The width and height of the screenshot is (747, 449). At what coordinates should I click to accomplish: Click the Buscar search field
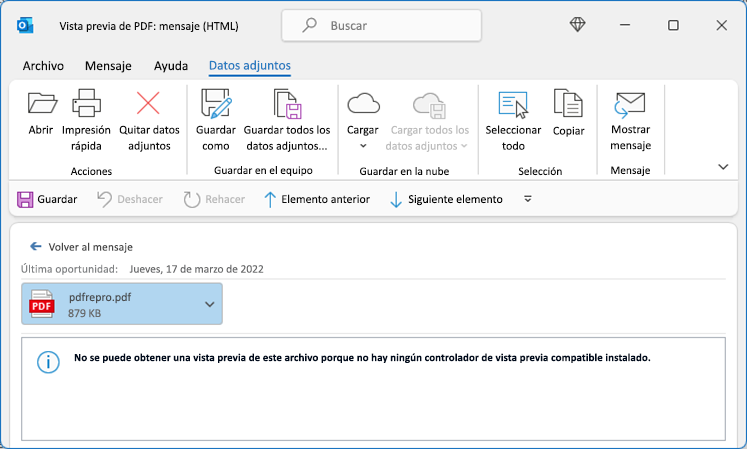pos(382,26)
